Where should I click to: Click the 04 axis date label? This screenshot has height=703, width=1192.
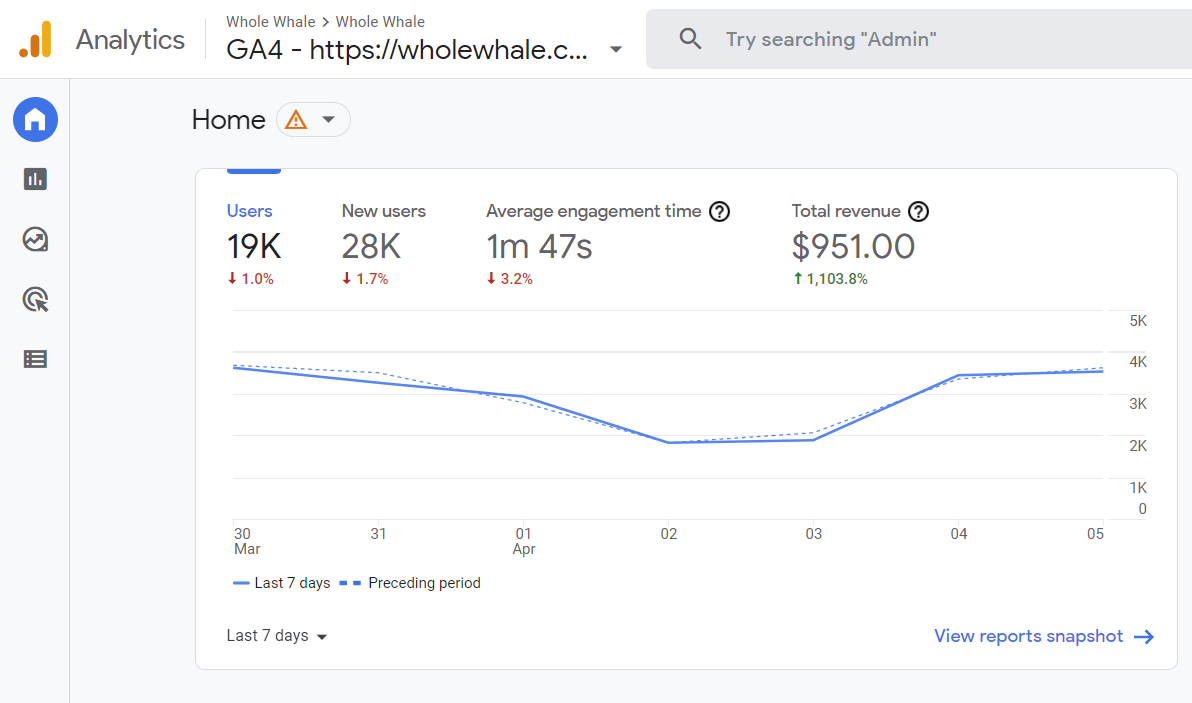click(x=959, y=534)
